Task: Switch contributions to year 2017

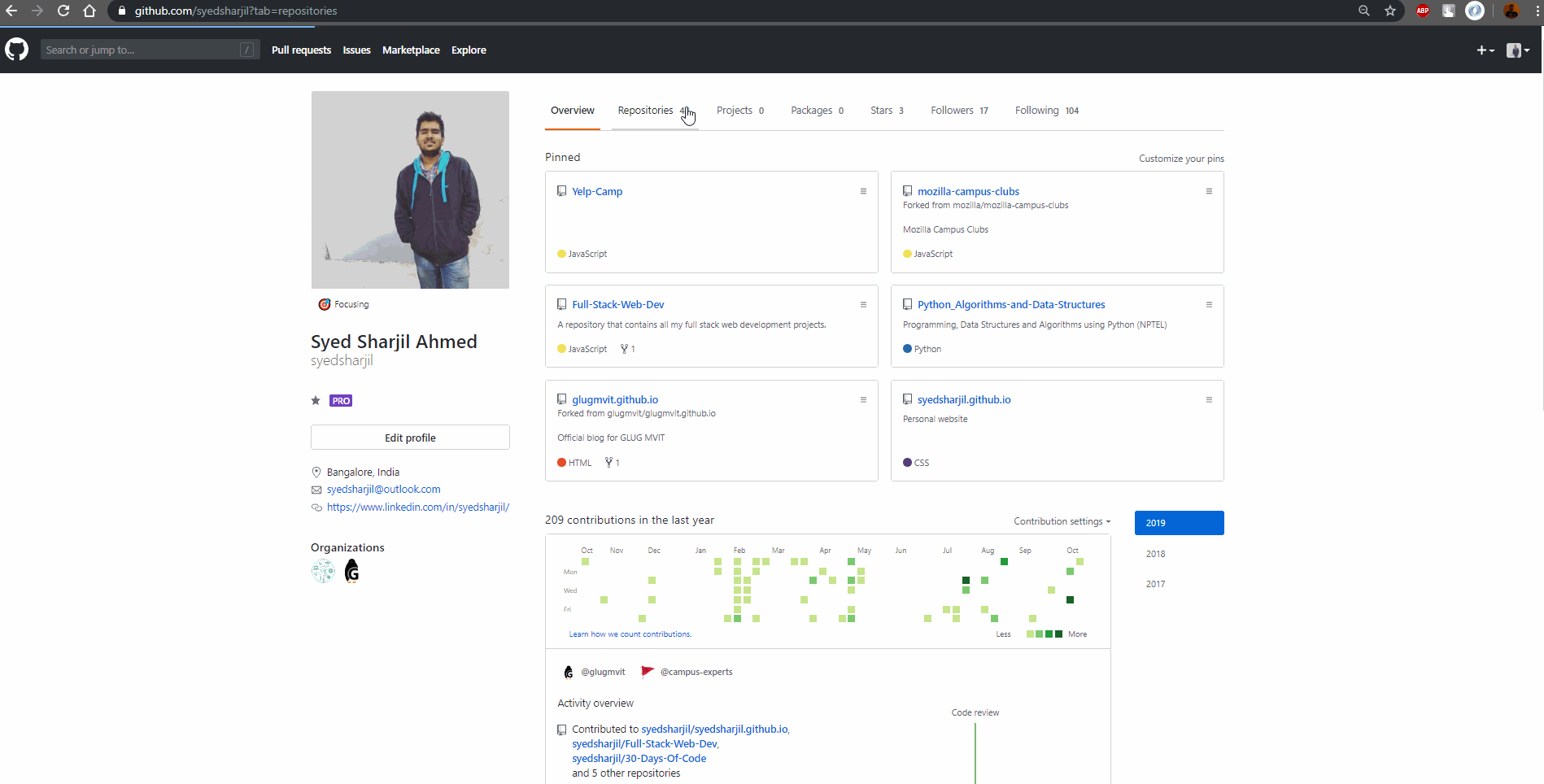Action: coord(1155,584)
